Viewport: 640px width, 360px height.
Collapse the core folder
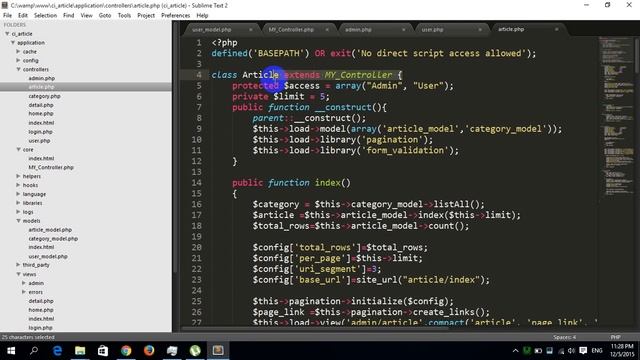[18, 149]
